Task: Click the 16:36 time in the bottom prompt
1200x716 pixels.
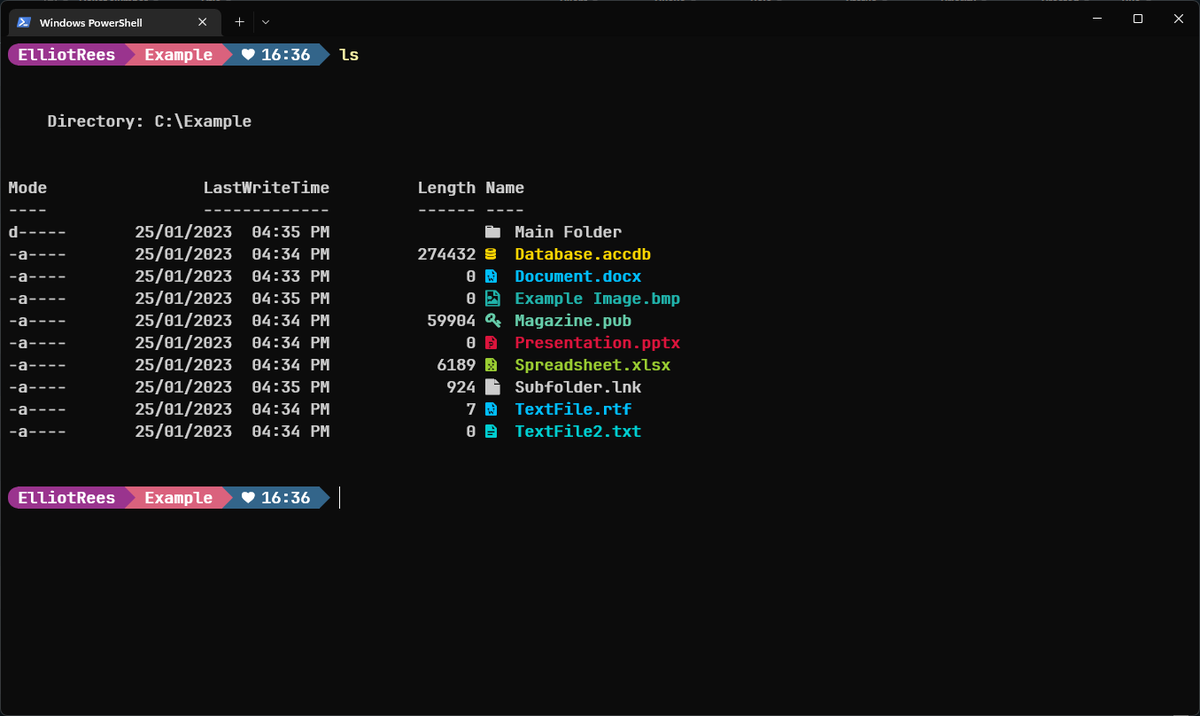Action: (x=286, y=497)
